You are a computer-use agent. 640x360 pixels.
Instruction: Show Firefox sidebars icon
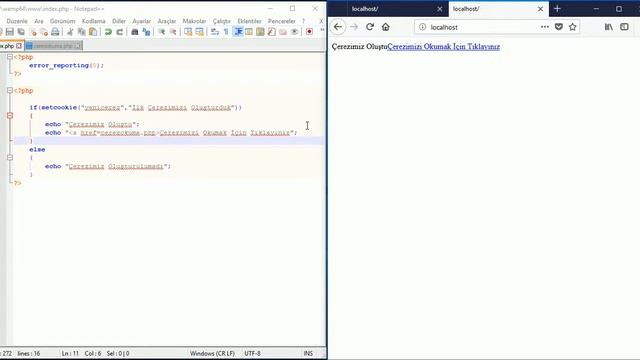(624, 27)
